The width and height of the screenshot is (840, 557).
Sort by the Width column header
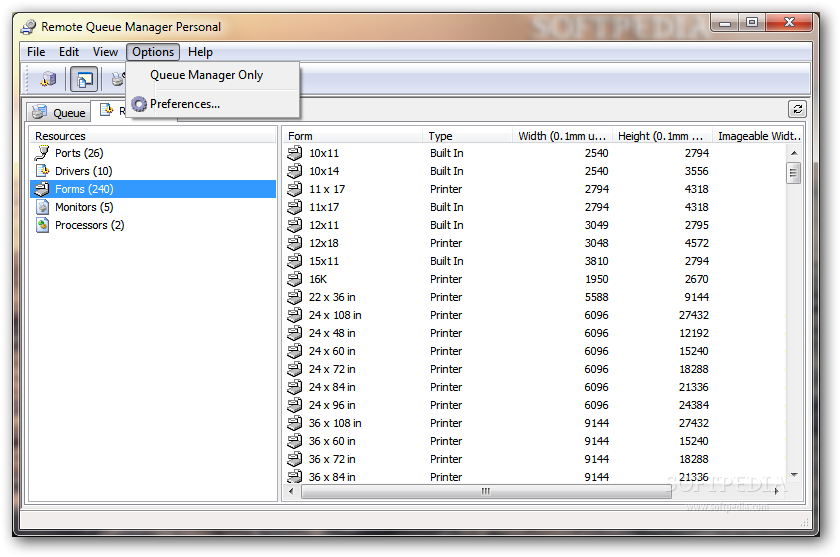(x=562, y=136)
